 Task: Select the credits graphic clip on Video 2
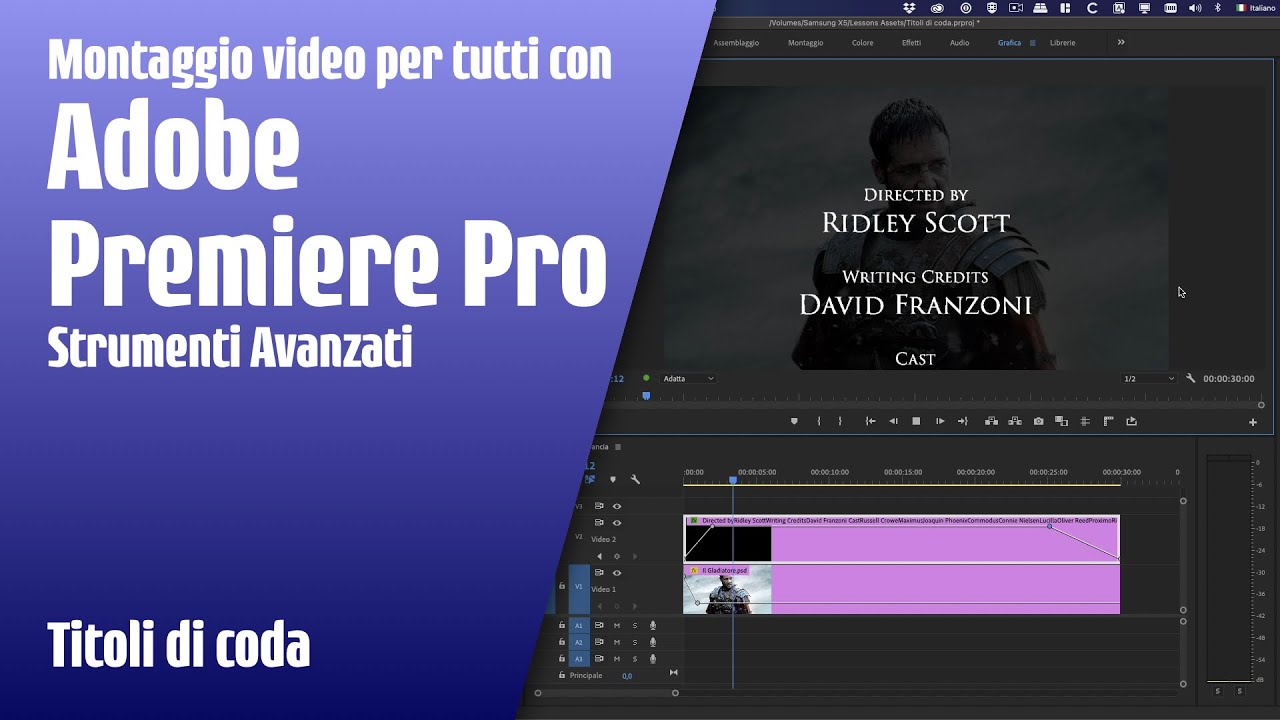901,539
